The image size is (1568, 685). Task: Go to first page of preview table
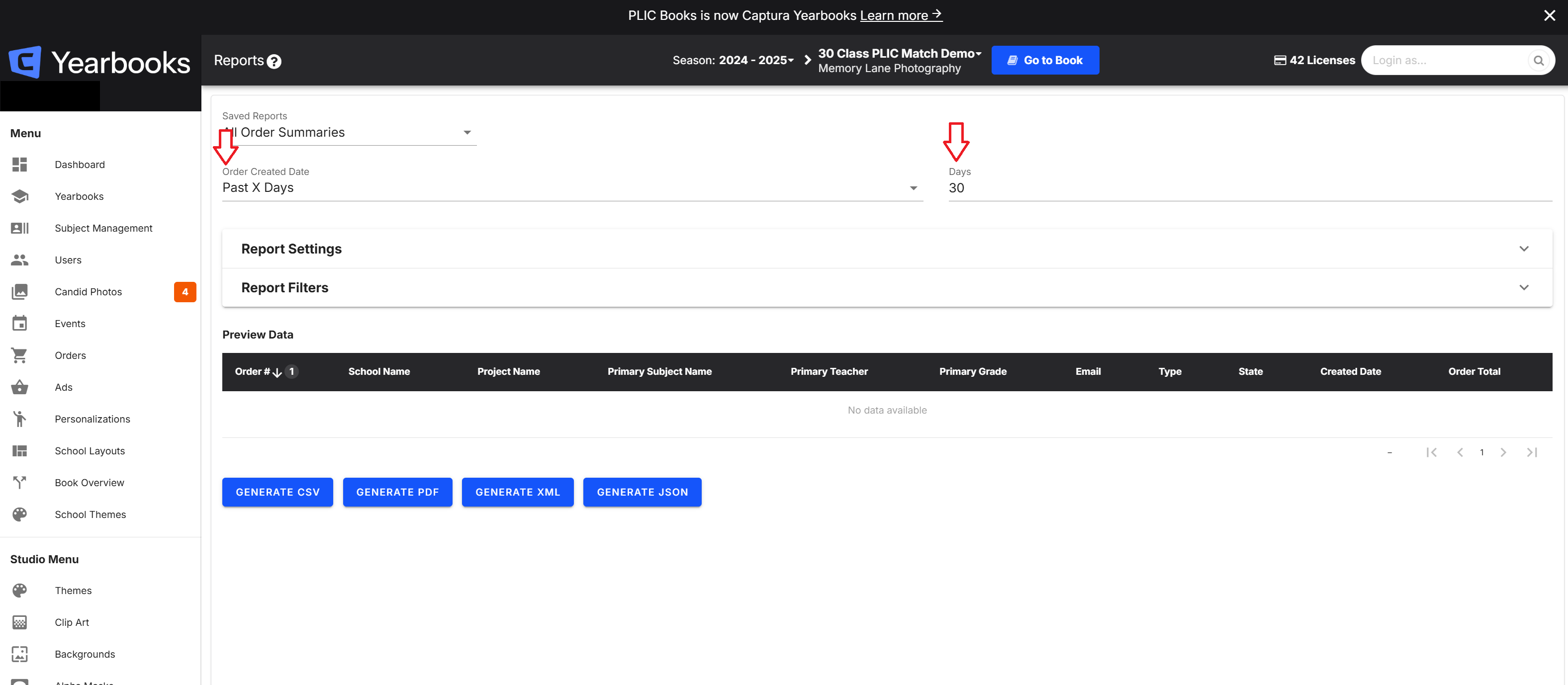pos(1432,452)
